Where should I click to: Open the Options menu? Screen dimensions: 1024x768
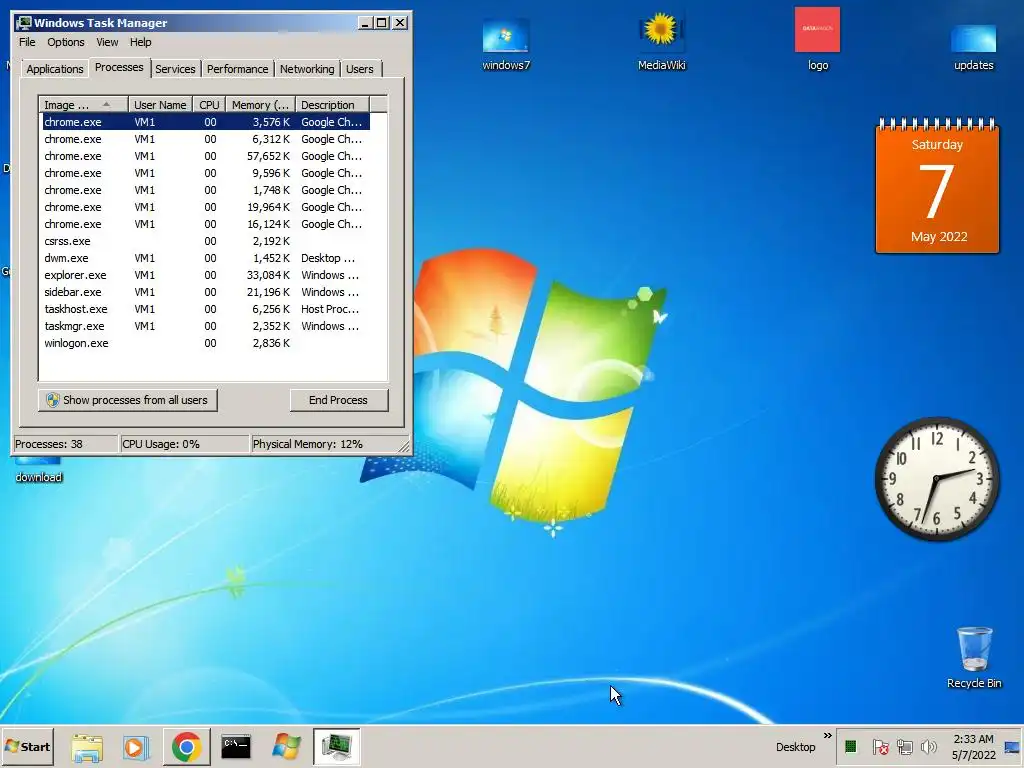(65, 42)
